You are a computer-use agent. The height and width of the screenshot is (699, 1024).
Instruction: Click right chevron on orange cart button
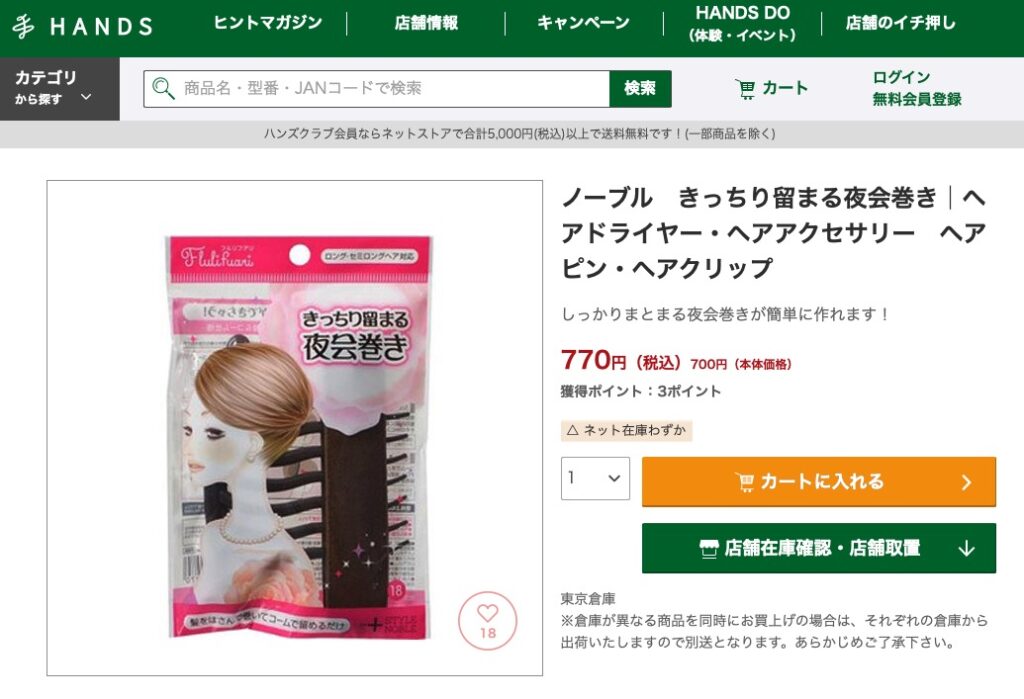pos(967,483)
